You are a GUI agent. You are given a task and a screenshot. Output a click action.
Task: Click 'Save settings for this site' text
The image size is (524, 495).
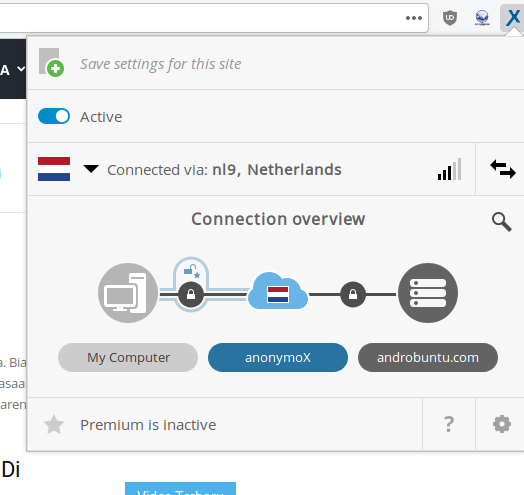point(161,64)
